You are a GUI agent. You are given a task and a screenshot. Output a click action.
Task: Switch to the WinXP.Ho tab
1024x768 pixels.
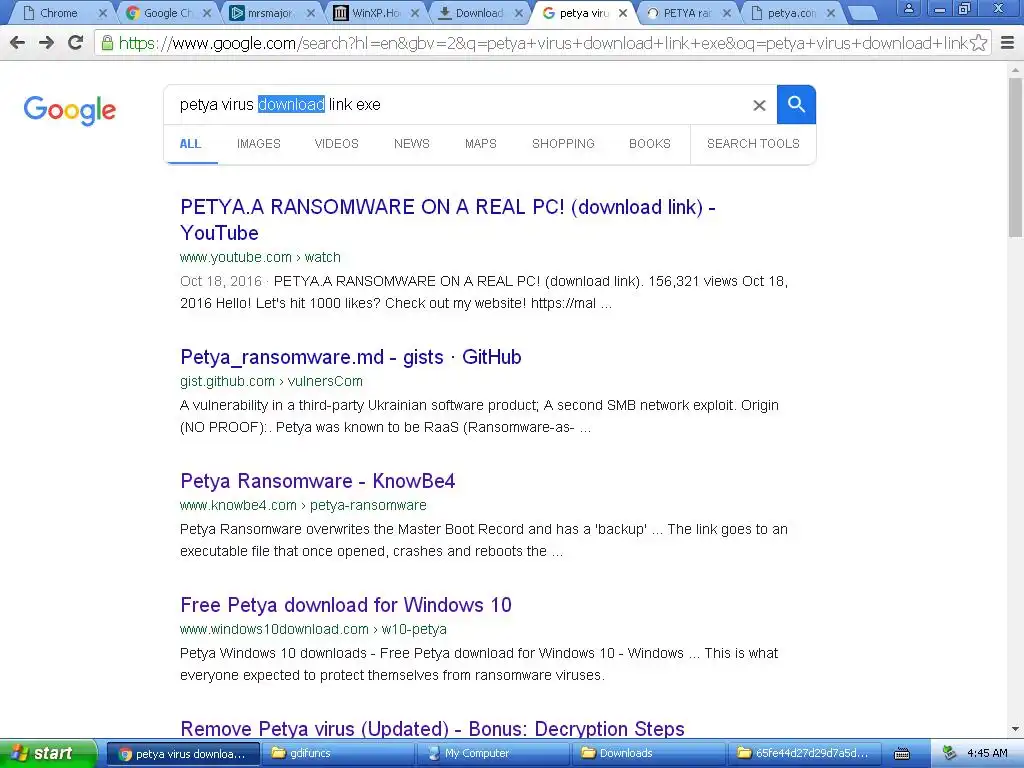point(375,13)
